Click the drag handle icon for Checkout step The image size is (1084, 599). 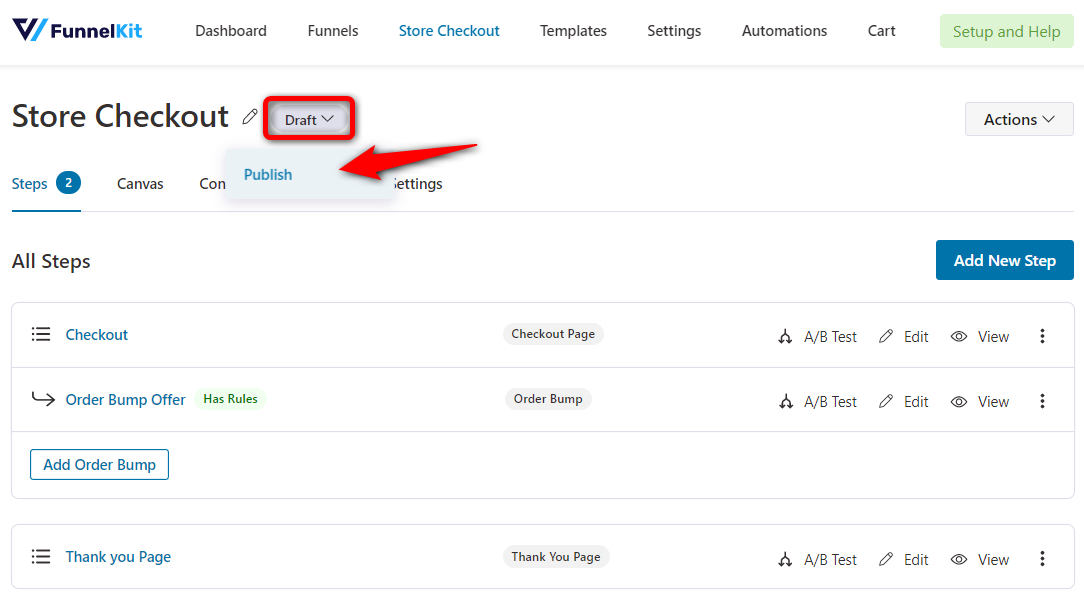click(41, 335)
